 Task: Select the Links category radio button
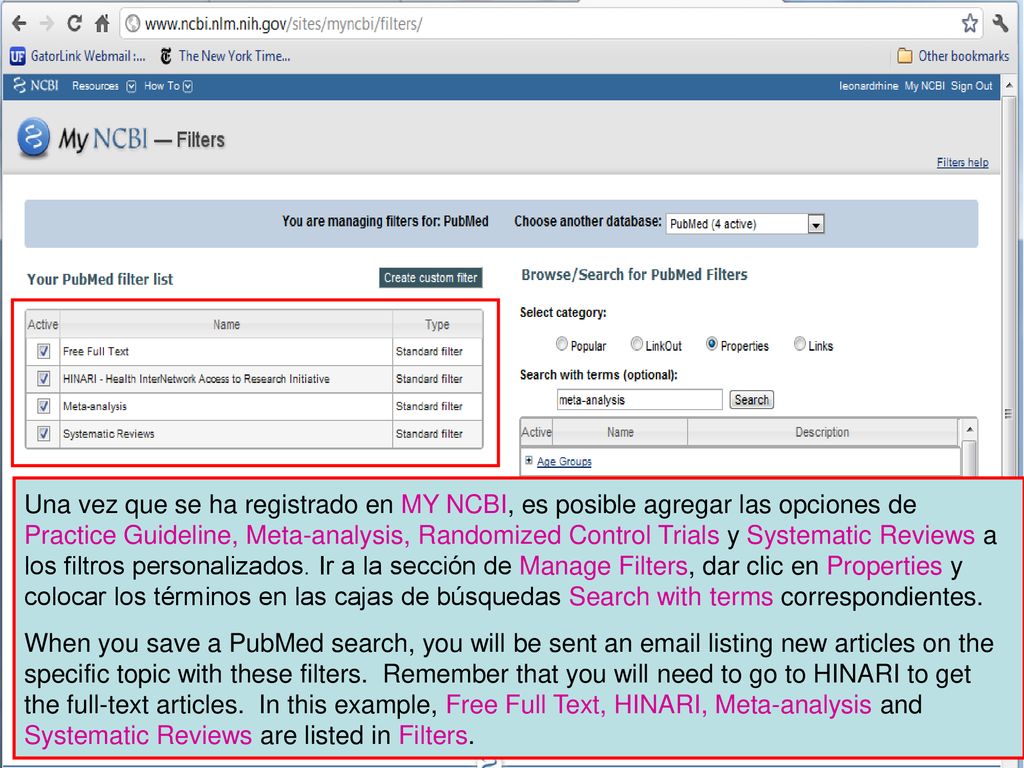tap(799, 344)
